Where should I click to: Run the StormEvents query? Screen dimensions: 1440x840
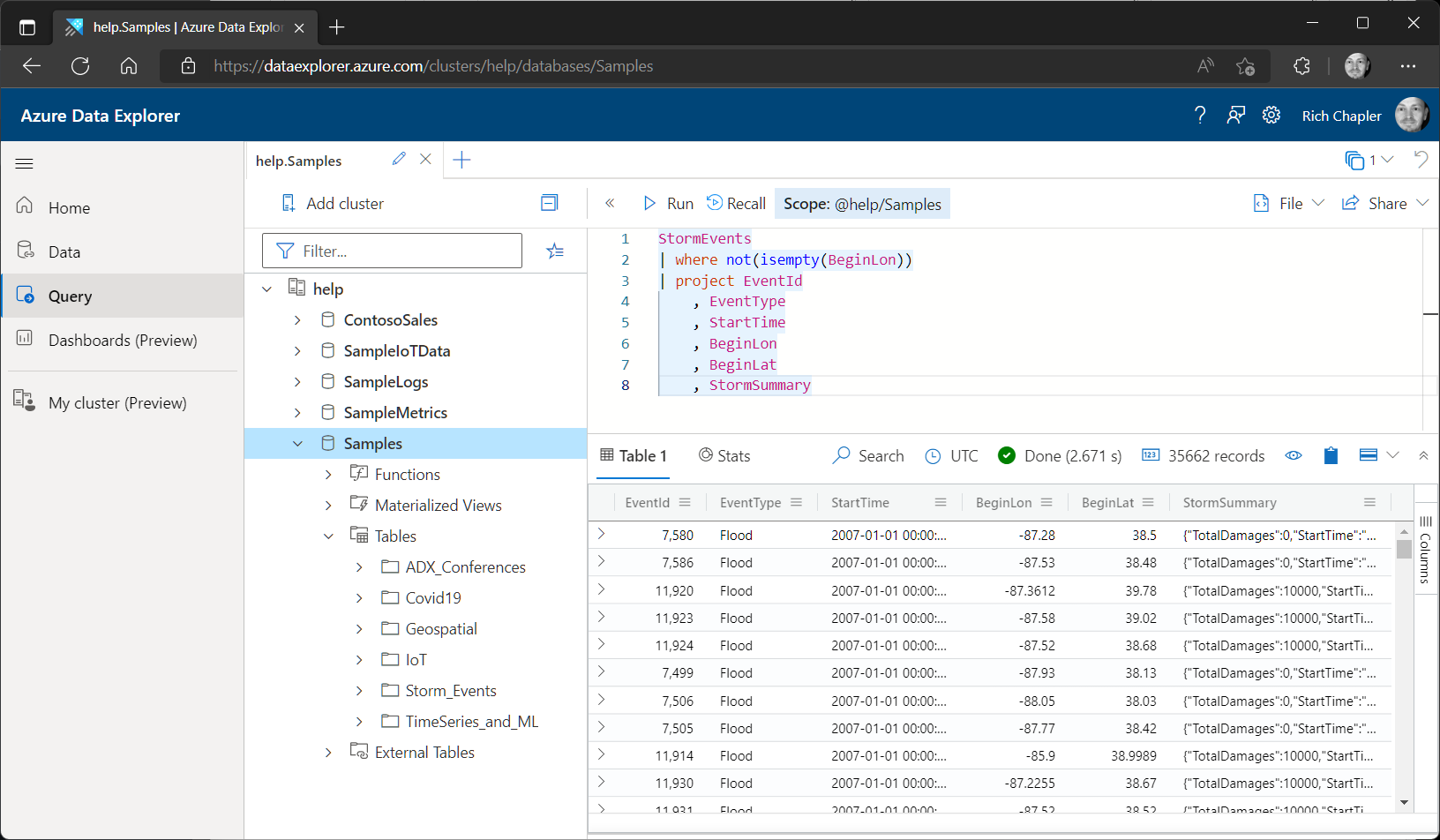click(x=668, y=203)
